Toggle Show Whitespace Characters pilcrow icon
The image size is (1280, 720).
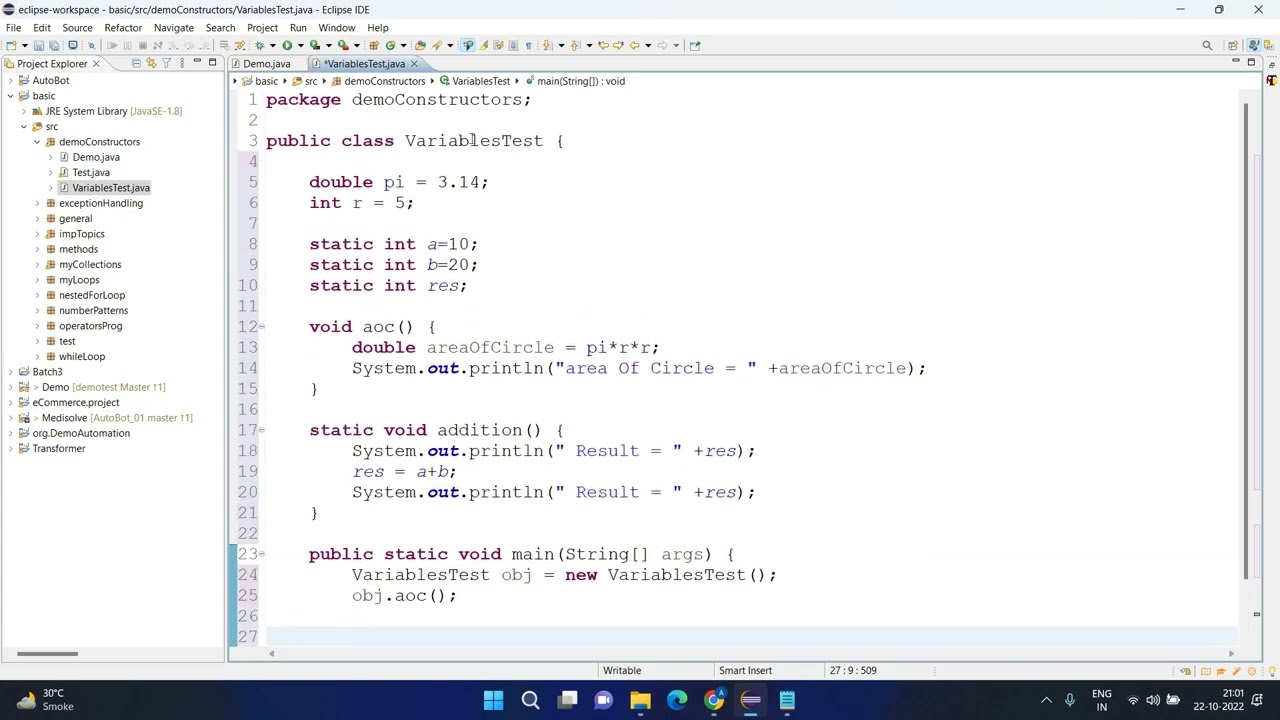528,45
